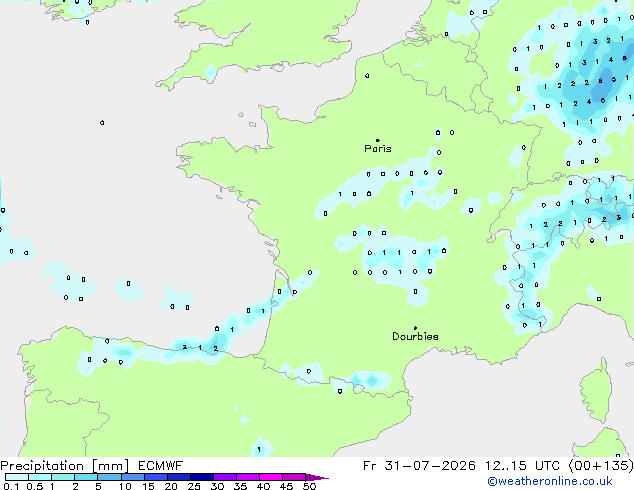The width and height of the screenshot is (634, 490).
Task: Select the Dourbies location dot marker
Action: pos(415,328)
